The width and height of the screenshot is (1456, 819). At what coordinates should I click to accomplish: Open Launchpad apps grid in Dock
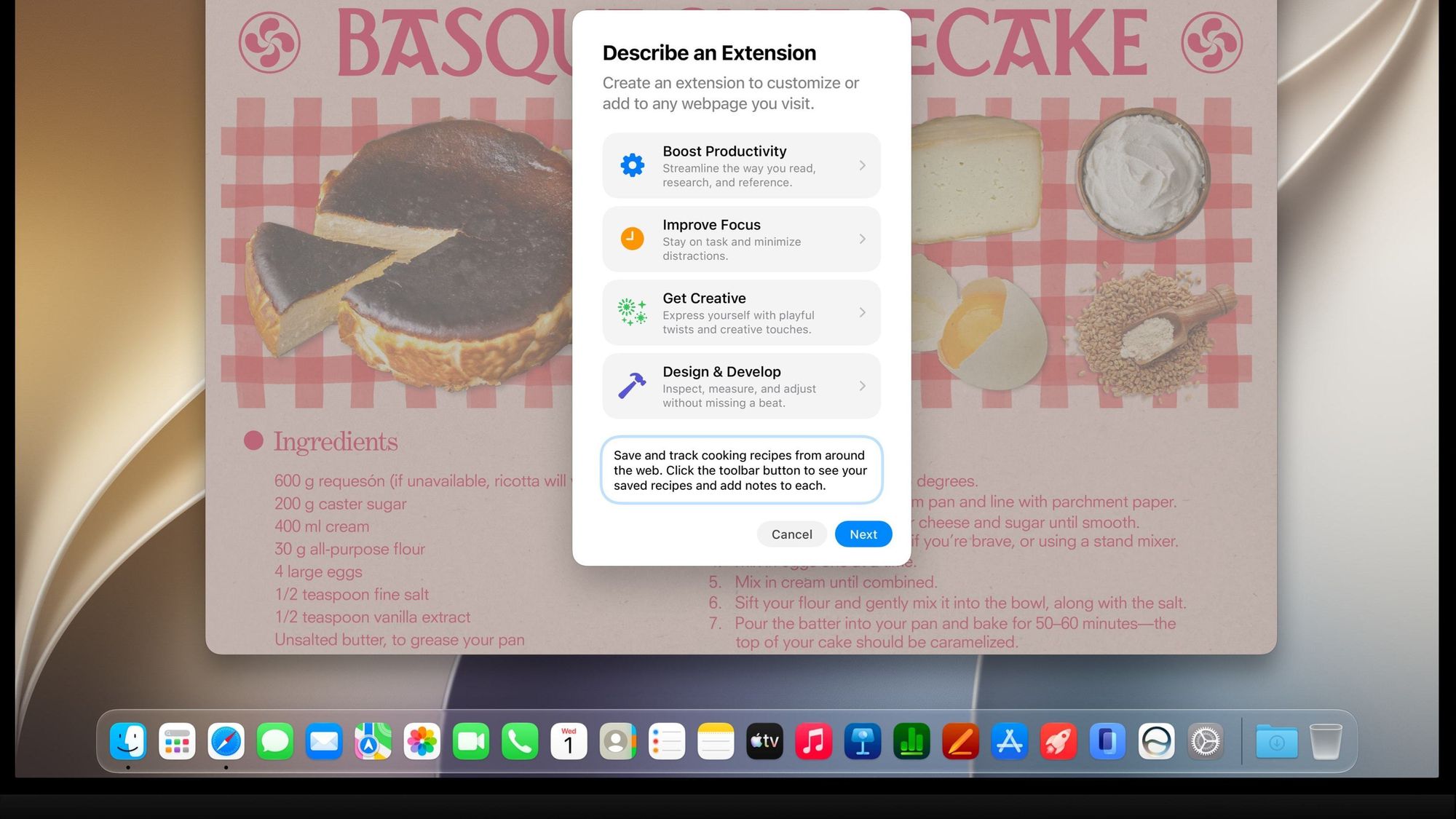pos(177,742)
